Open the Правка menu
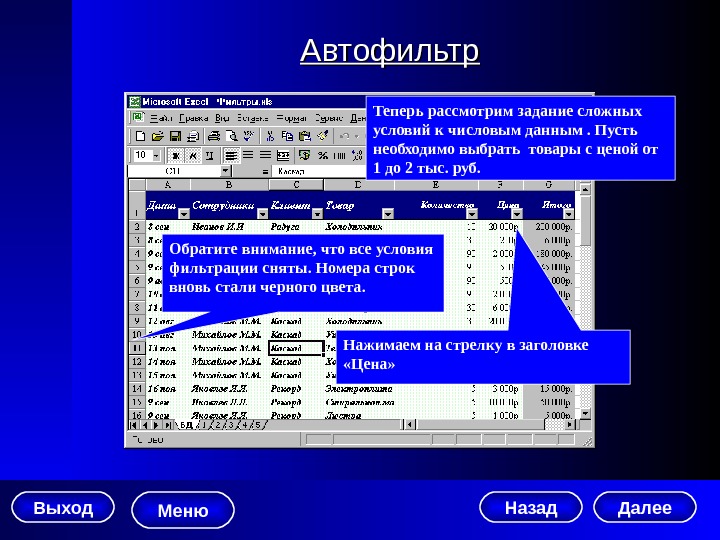The width and height of the screenshot is (720, 540). pos(194,118)
